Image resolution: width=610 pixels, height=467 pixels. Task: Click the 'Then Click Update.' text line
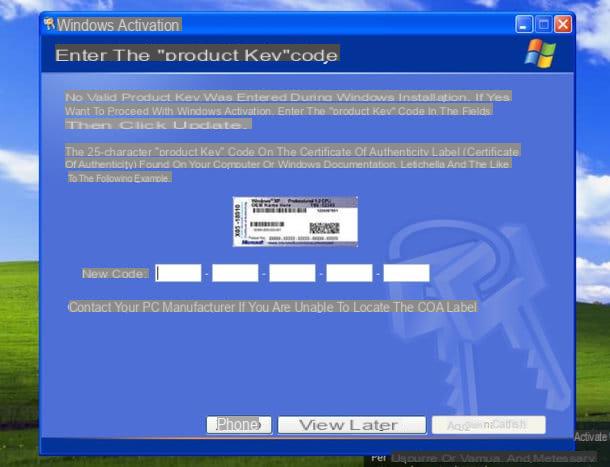(x=158, y=125)
